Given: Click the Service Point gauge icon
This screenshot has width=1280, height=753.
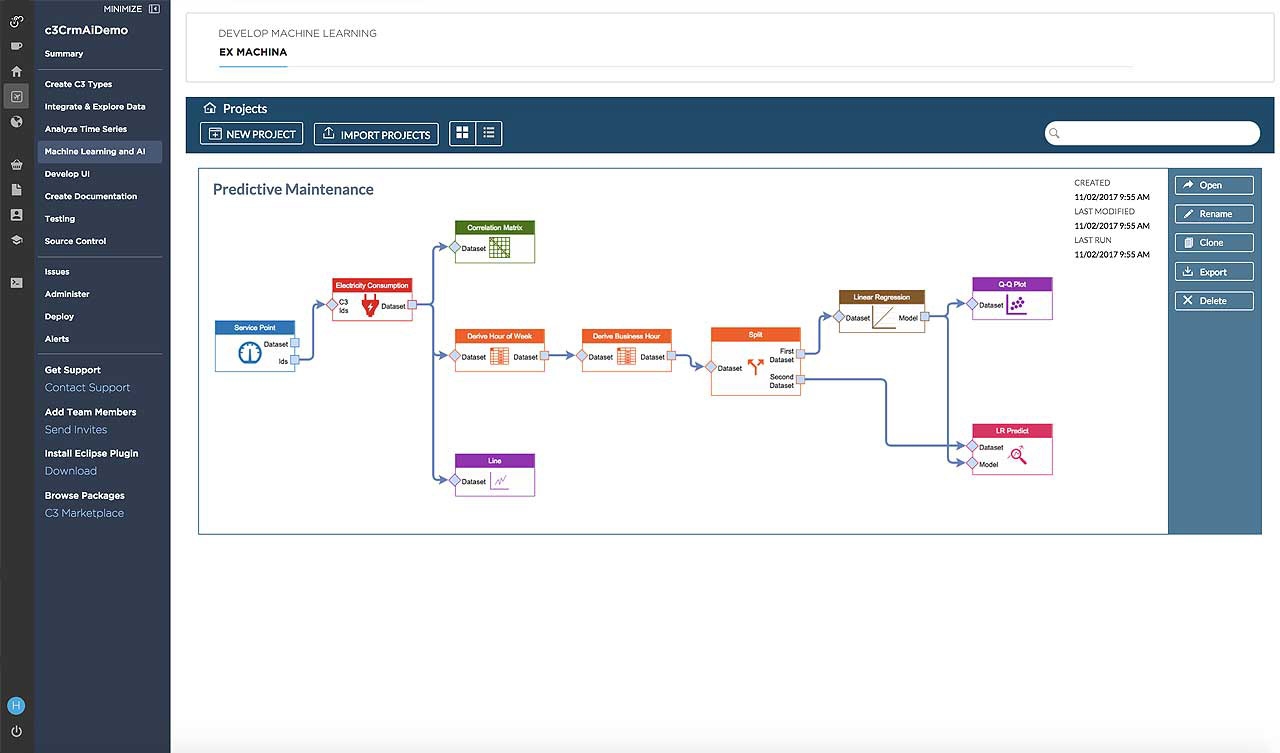Looking at the screenshot, I should pos(249,352).
